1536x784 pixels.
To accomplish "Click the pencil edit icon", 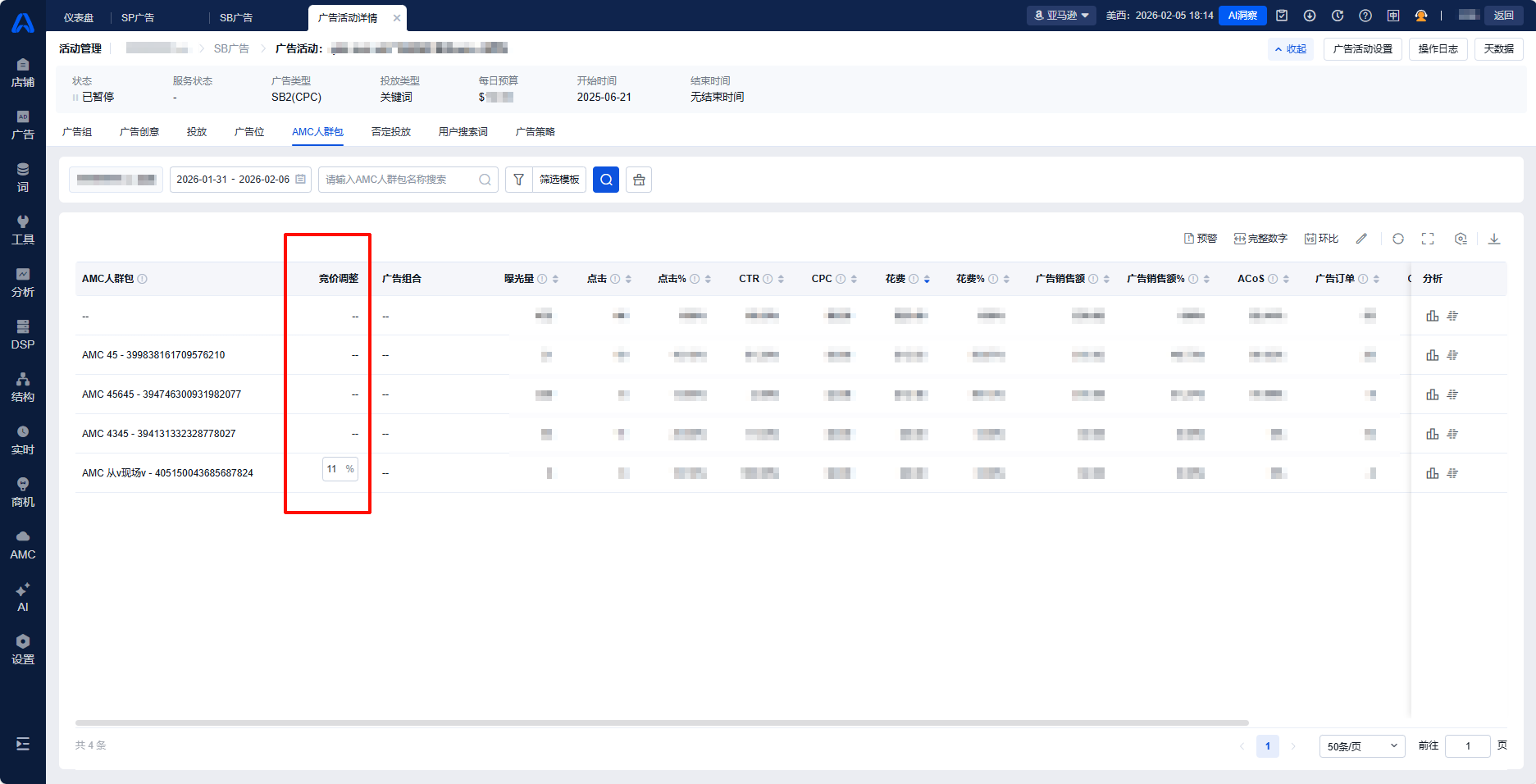I will click(1361, 239).
